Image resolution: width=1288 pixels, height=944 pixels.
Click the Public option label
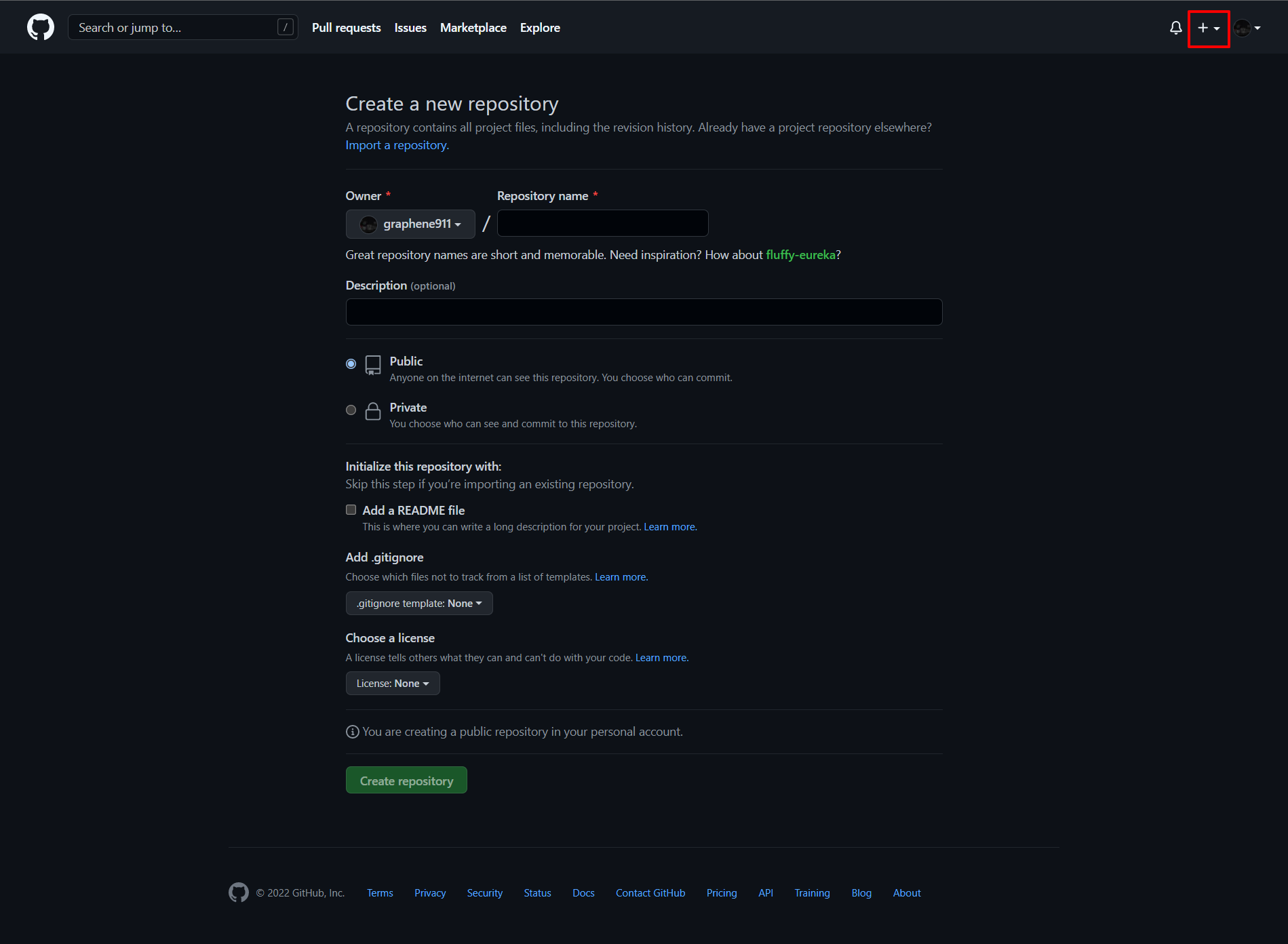[x=406, y=361]
